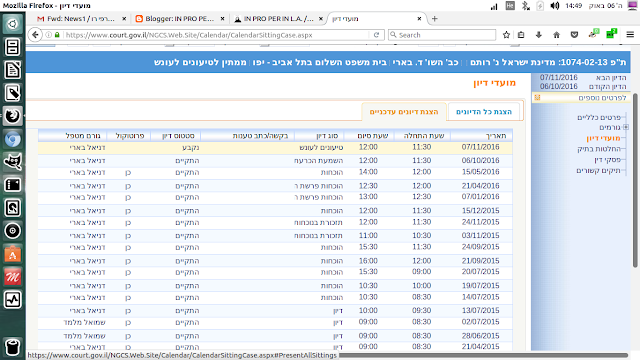The image size is (640, 360).
Task: Sort by the סוג דיון column header
Action: point(319,136)
